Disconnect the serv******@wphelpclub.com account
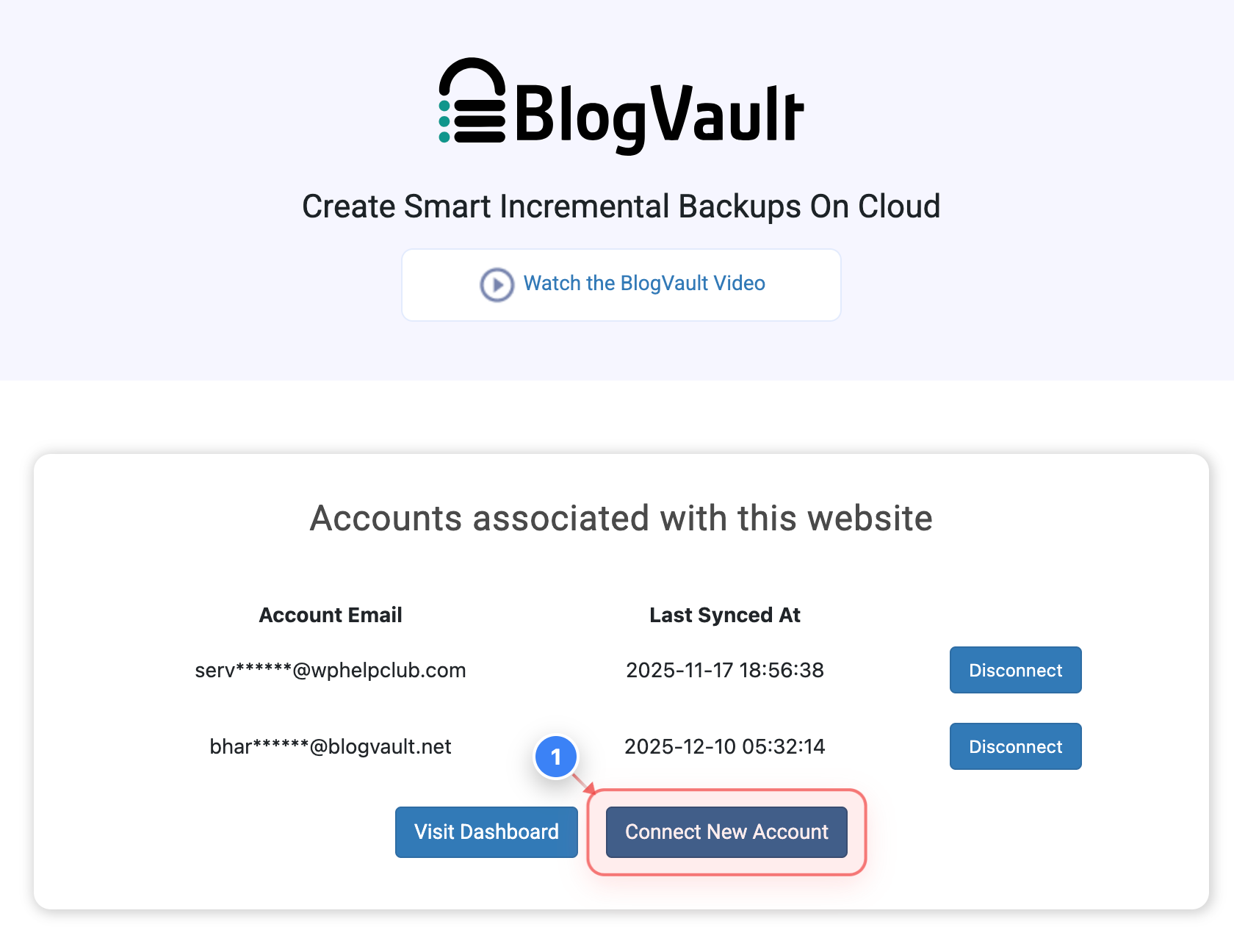 (x=1015, y=670)
